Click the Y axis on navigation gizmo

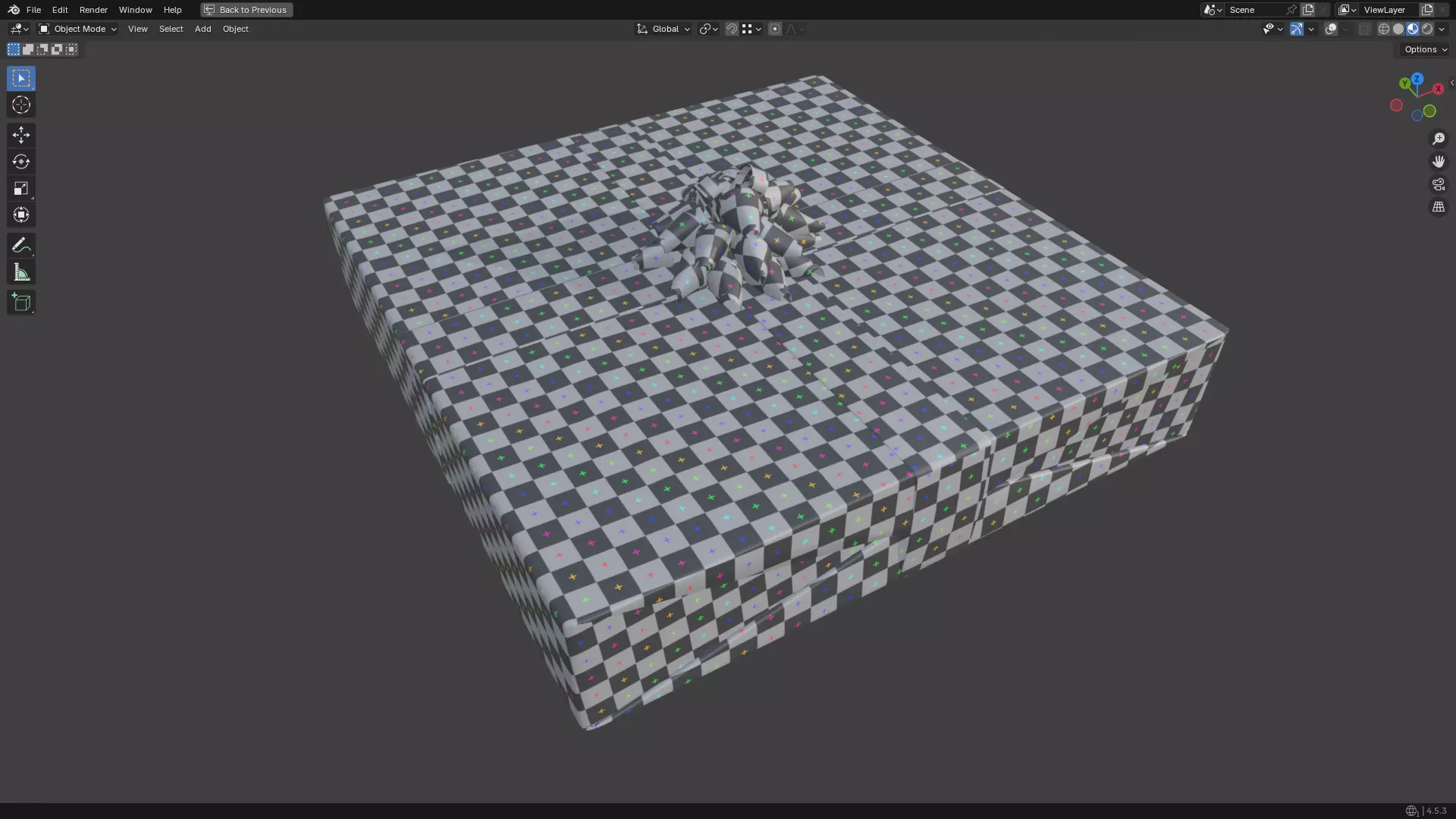tap(1404, 83)
